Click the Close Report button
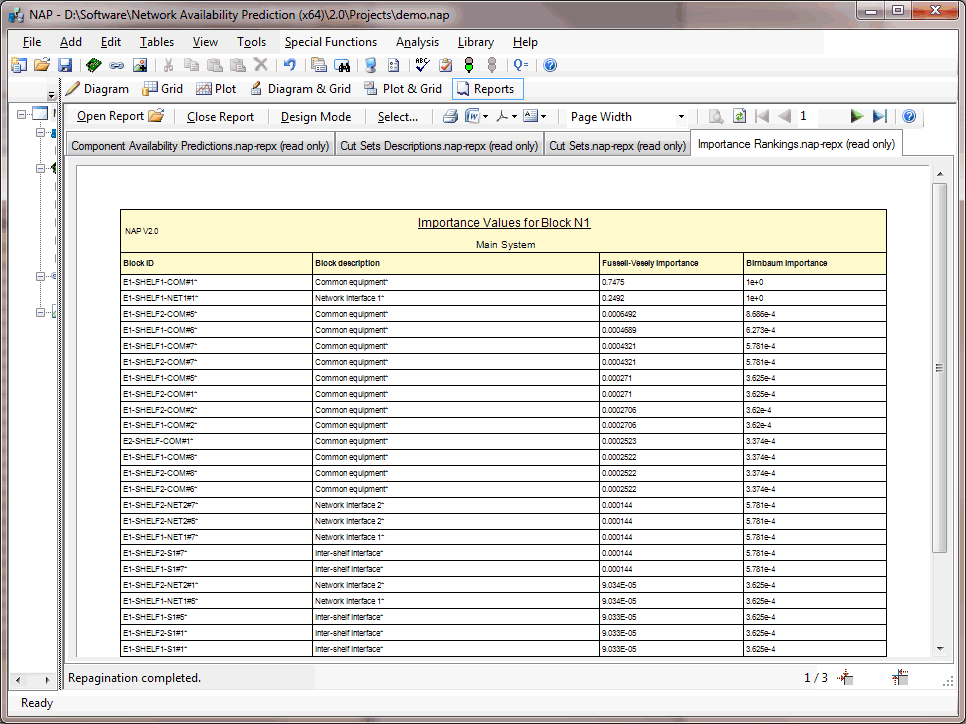Image resolution: width=966 pixels, height=724 pixels. 220,117
